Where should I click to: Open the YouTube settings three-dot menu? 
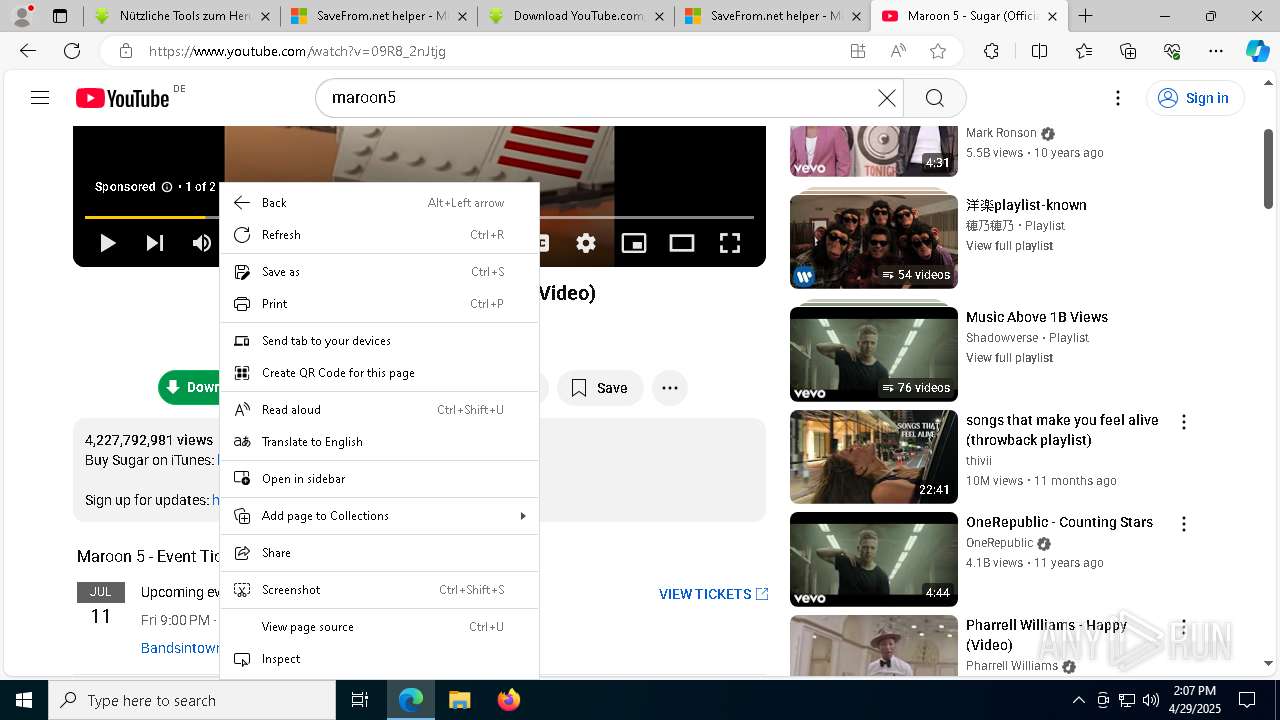coord(1118,98)
